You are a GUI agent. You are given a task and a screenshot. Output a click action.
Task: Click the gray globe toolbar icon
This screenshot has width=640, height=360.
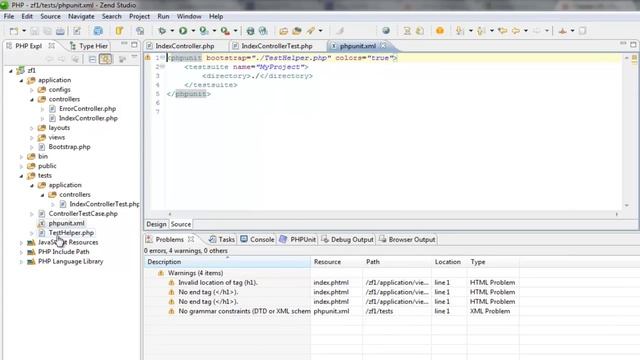(x=386, y=31)
